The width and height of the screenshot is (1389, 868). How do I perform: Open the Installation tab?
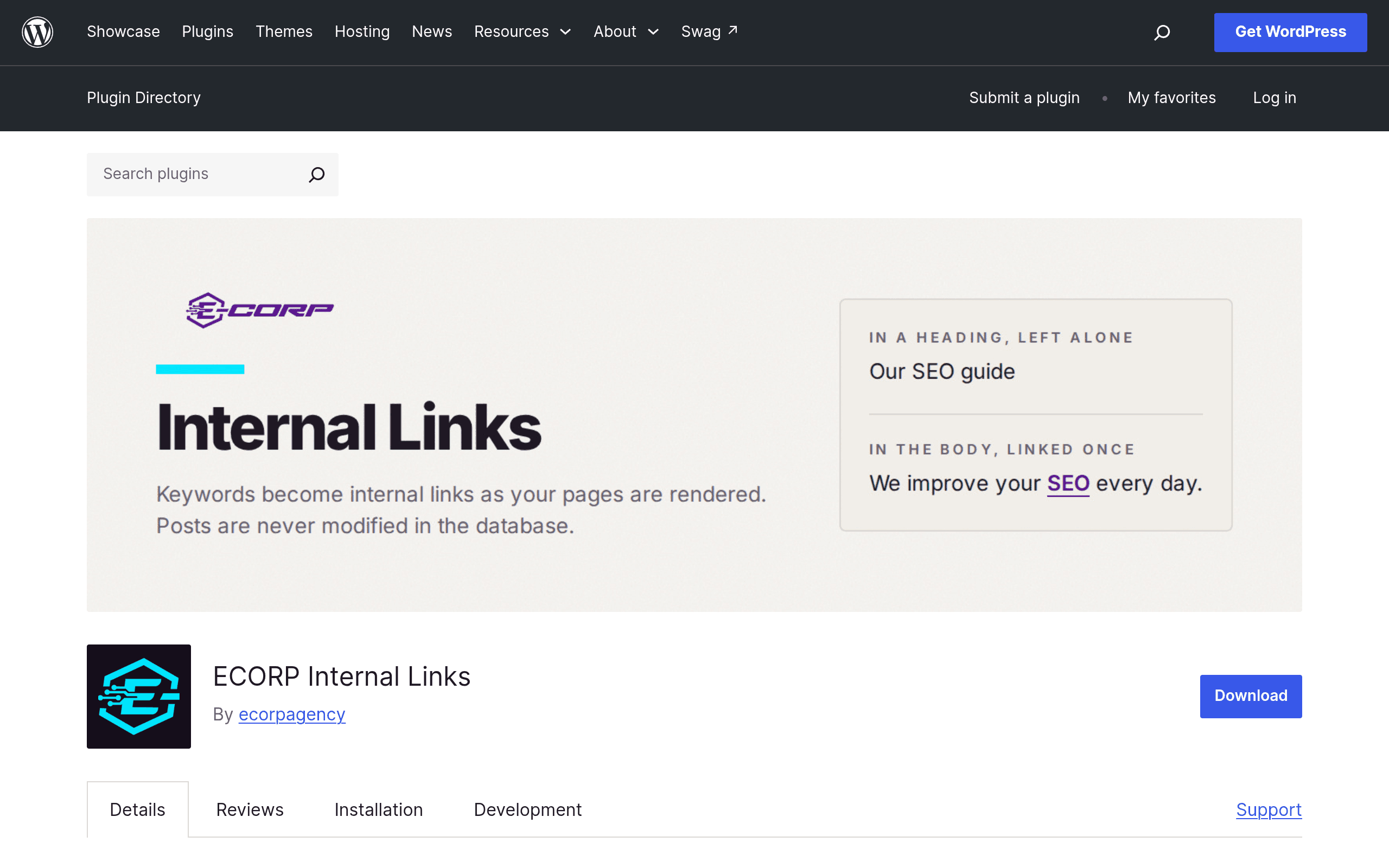(379, 809)
